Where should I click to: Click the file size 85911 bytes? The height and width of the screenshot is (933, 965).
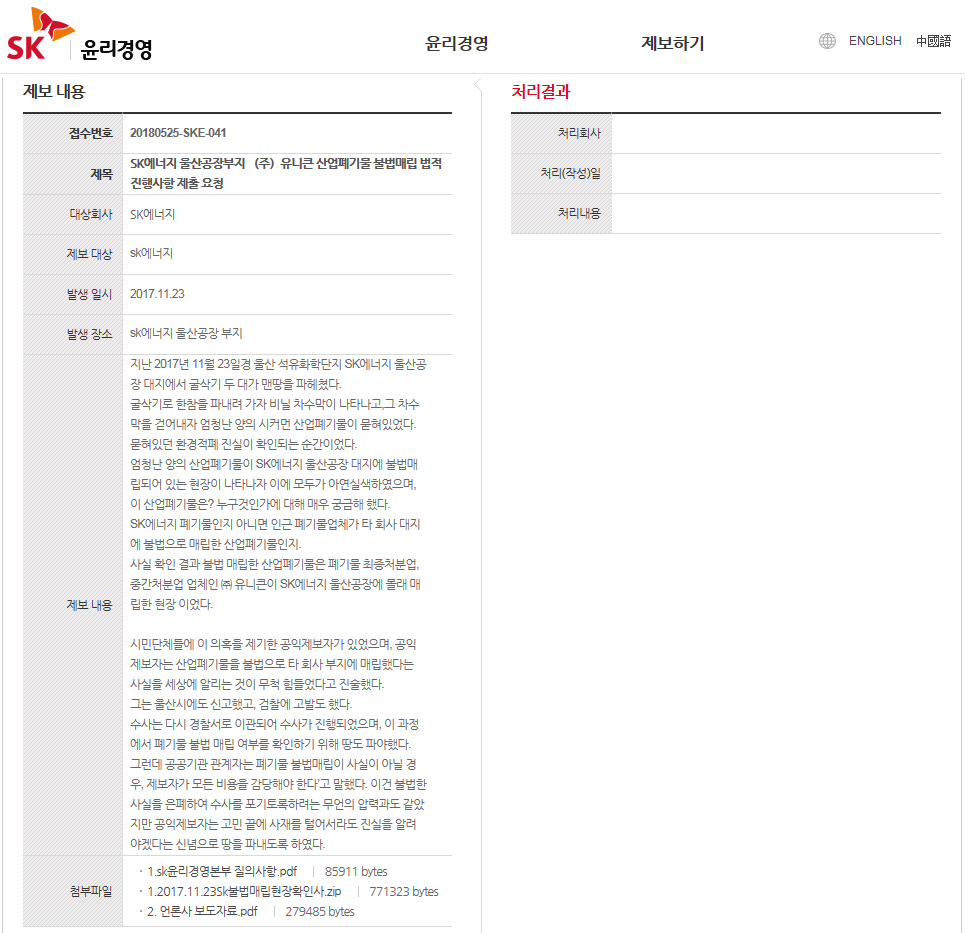pos(356,871)
